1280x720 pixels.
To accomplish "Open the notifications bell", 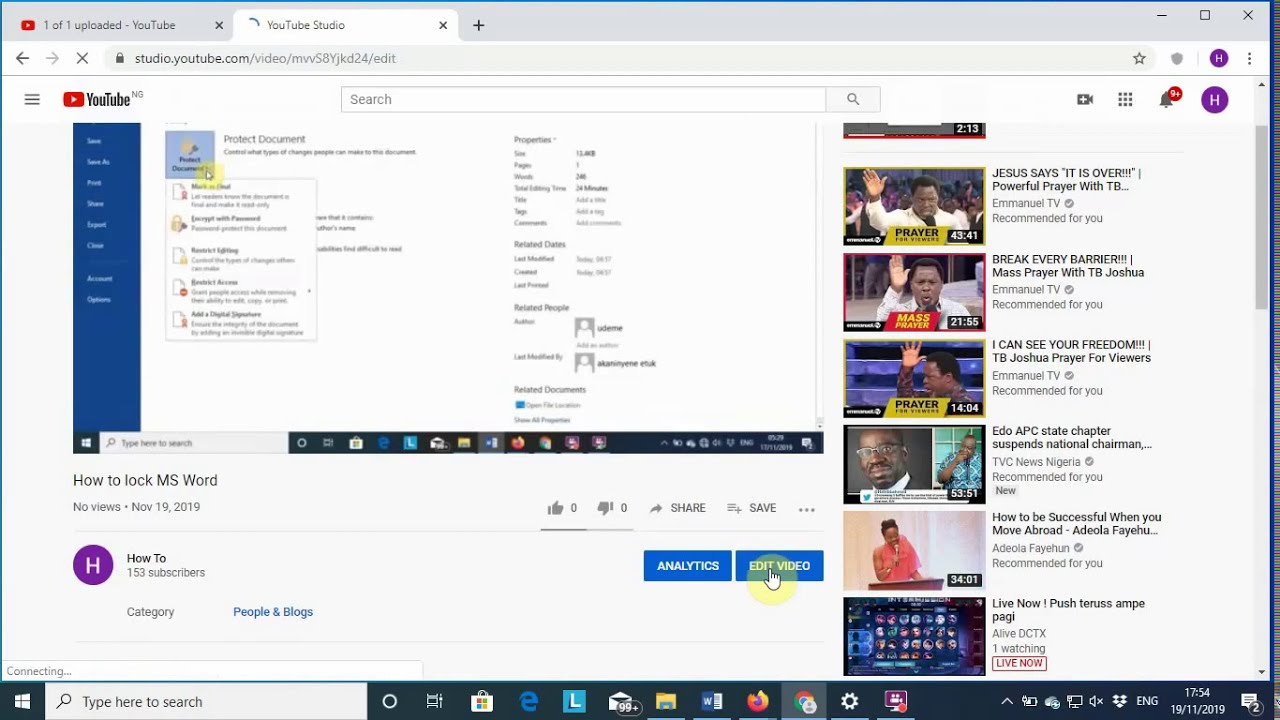I will 1166,99.
